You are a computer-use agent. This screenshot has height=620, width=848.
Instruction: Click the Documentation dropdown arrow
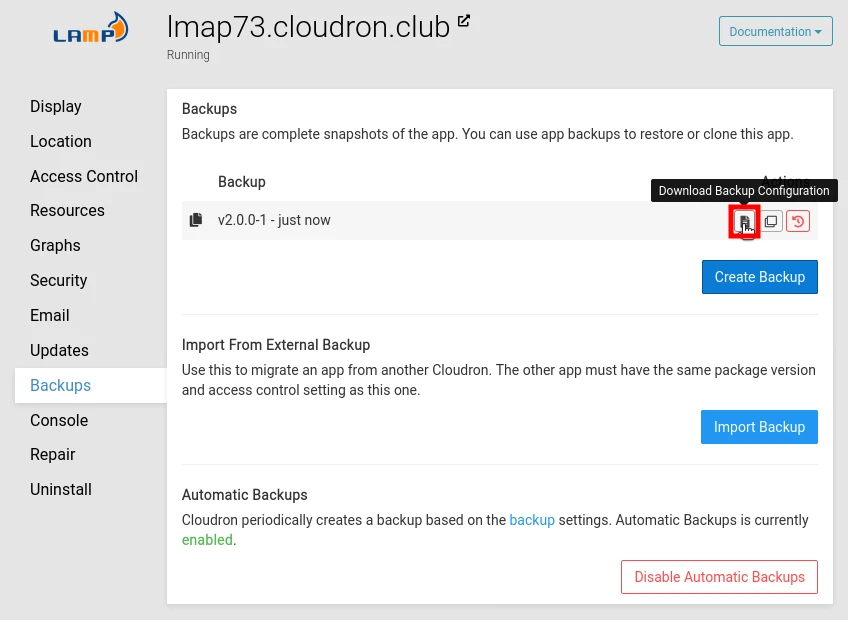[818, 31]
